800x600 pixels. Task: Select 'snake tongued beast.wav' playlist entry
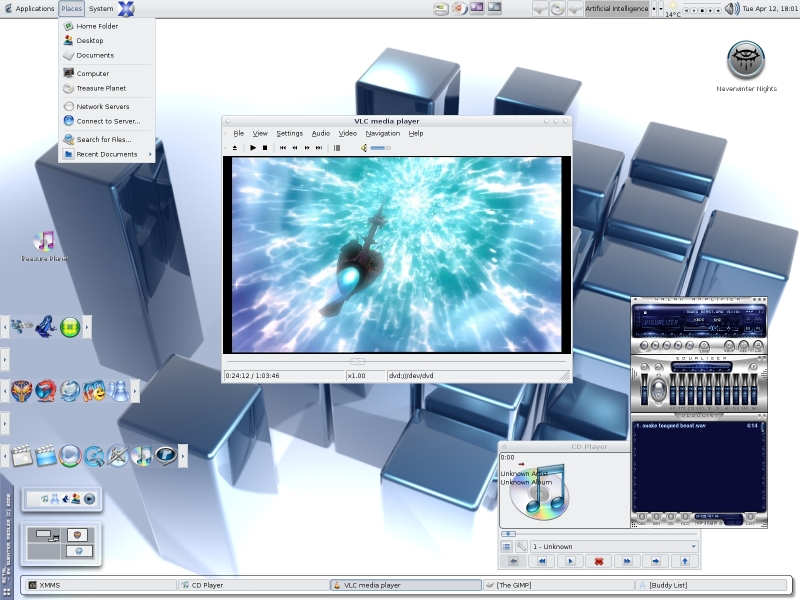pos(696,426)
